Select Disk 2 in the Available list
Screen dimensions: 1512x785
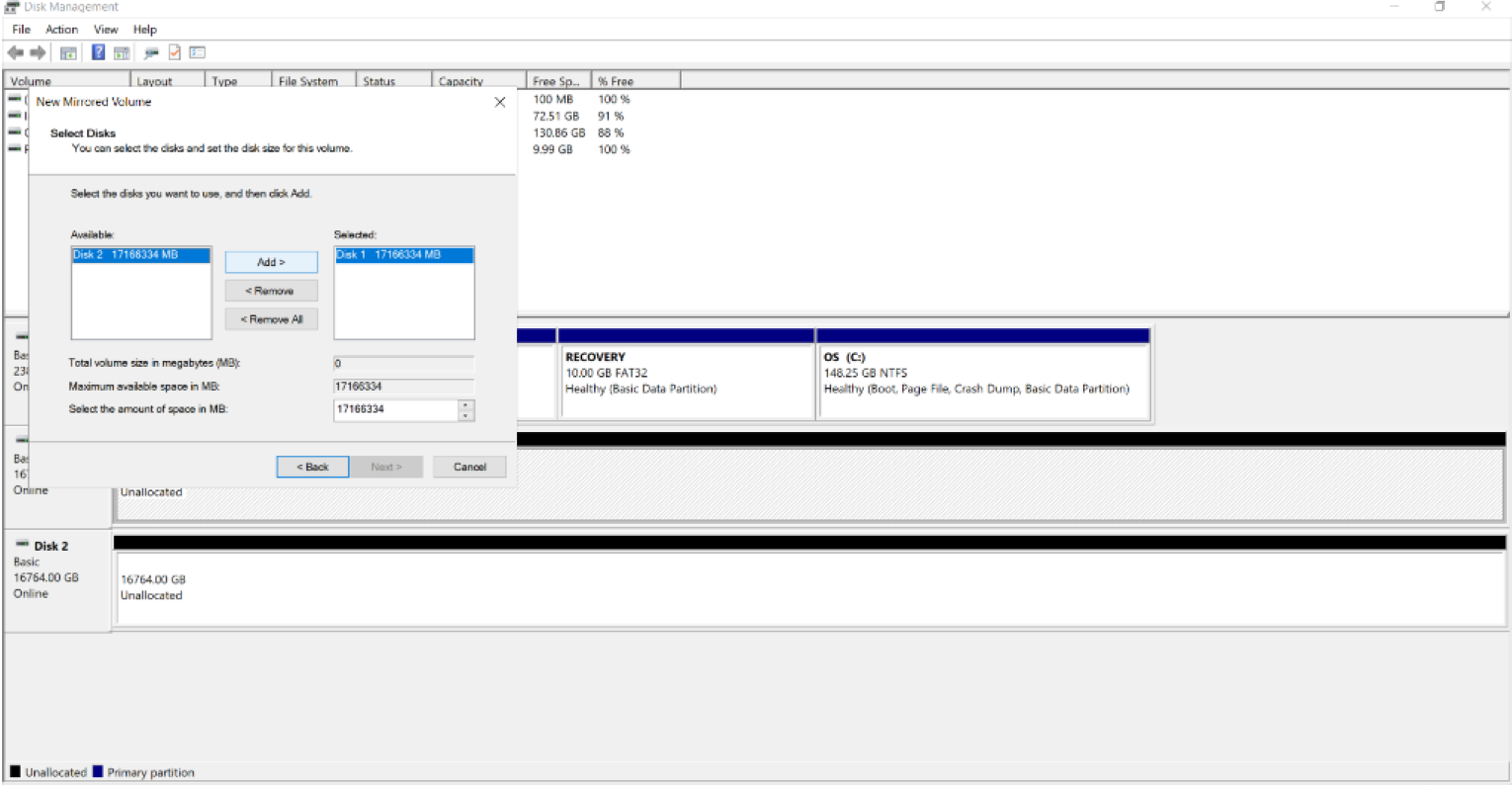(x=140, y=255)
